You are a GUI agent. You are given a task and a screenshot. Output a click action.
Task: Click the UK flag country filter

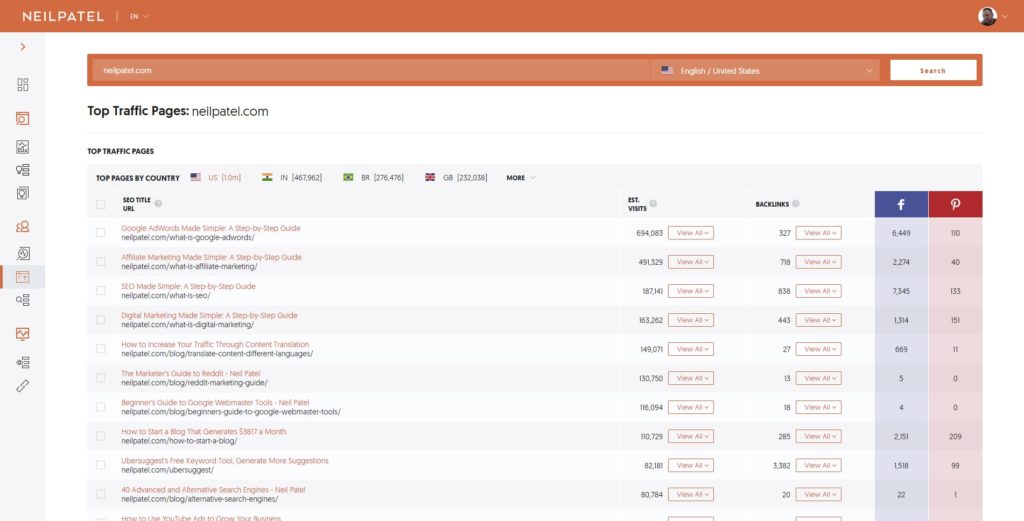(x=430, y=177)
